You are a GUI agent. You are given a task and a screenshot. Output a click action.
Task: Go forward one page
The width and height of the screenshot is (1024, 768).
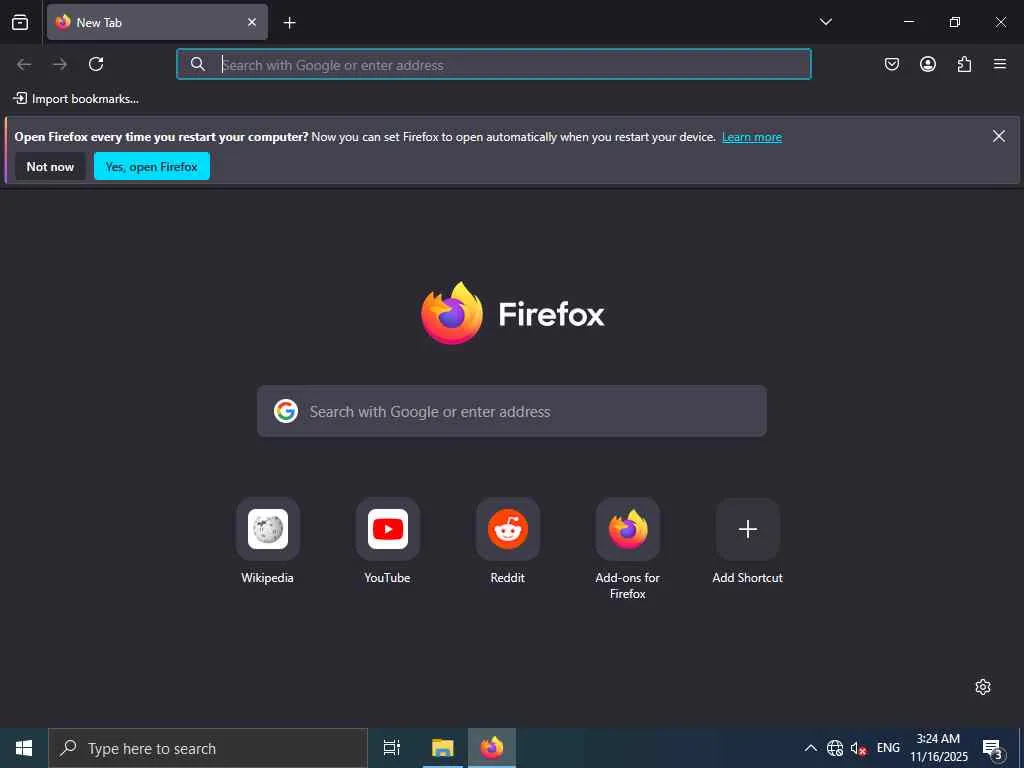click(x=60, y=64)
